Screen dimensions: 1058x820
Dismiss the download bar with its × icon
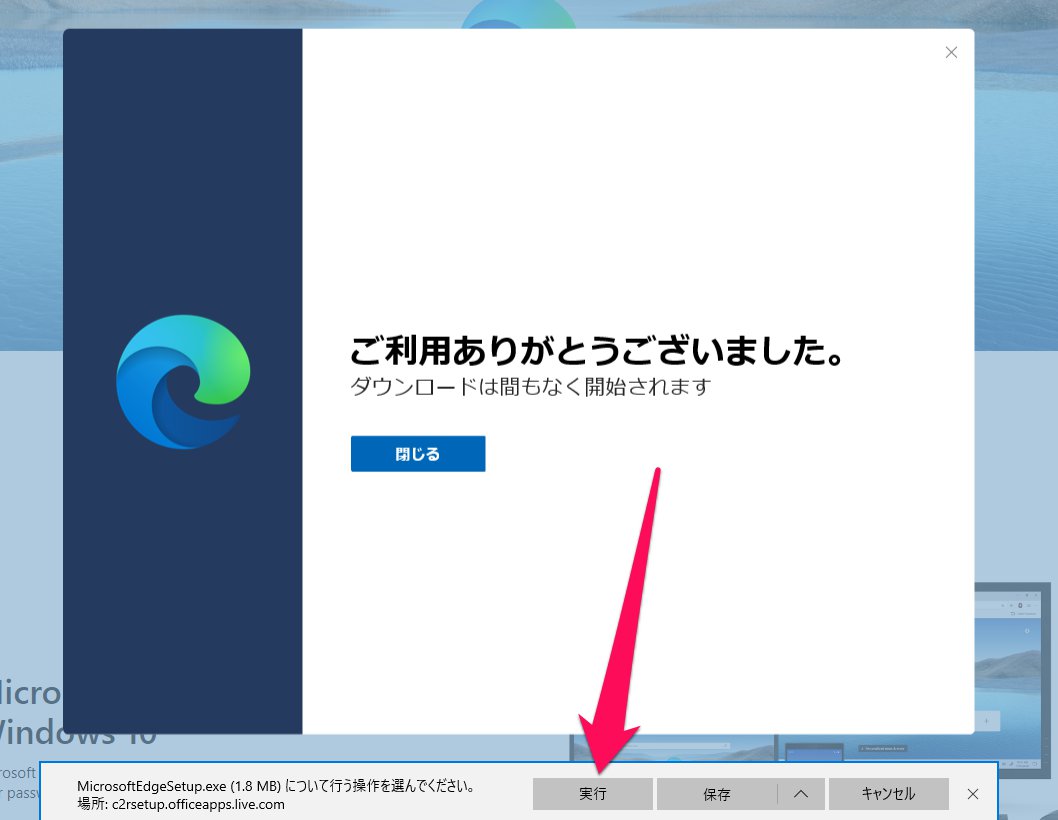pyautogui.click(x=971, y=793)
